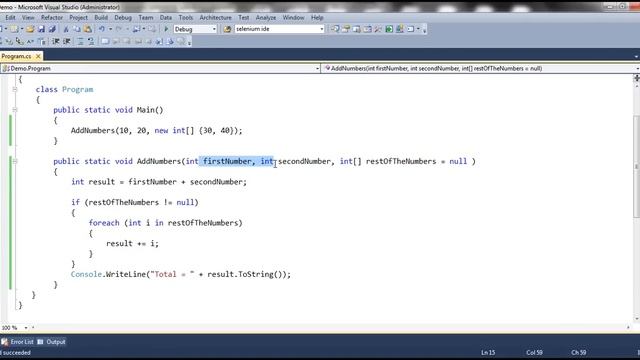640x360 pixels.
Task: Click the Toggle Bookmark icon
Action: tap(105, 41)
